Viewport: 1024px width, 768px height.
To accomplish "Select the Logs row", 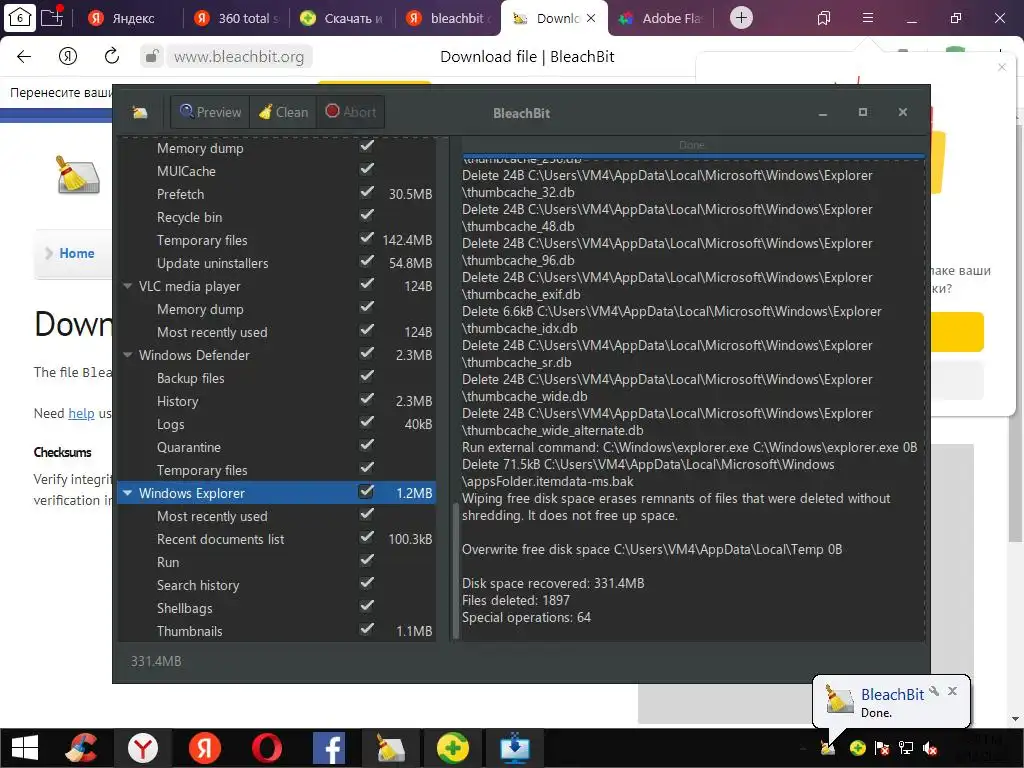I will tap(276, 424).
